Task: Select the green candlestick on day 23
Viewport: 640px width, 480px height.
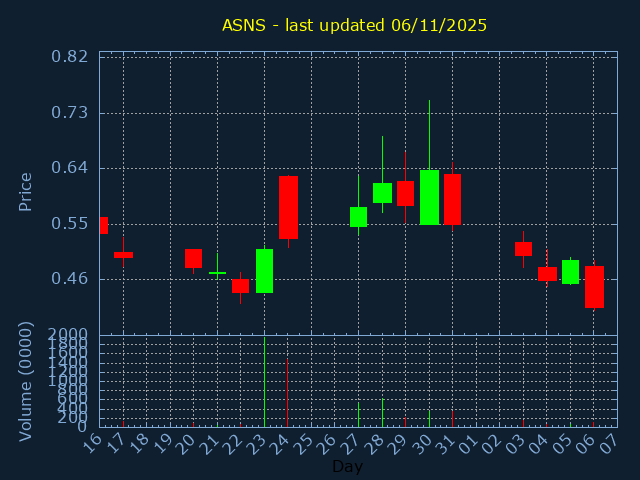Action: pyautogui.click(x=264, y=271)
